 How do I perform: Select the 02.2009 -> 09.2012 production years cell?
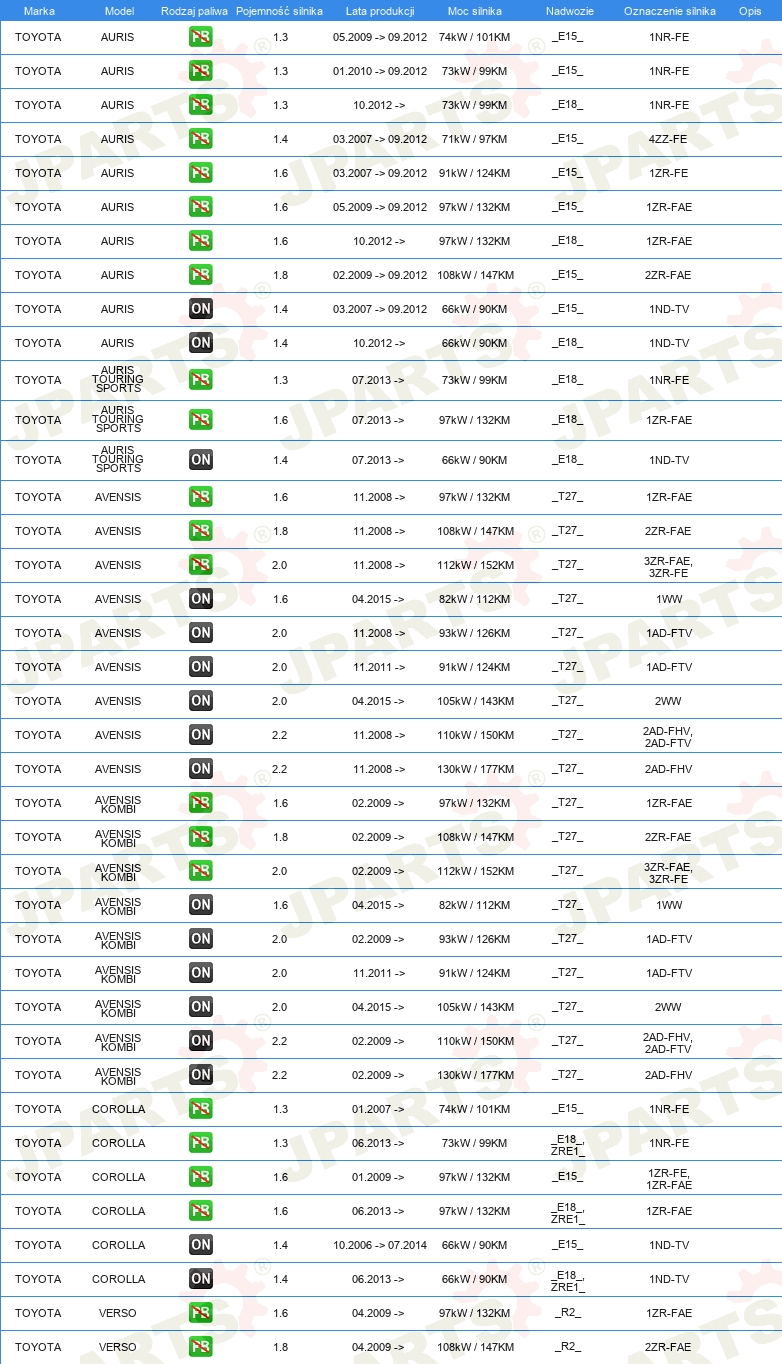click(x=380, y=275)
